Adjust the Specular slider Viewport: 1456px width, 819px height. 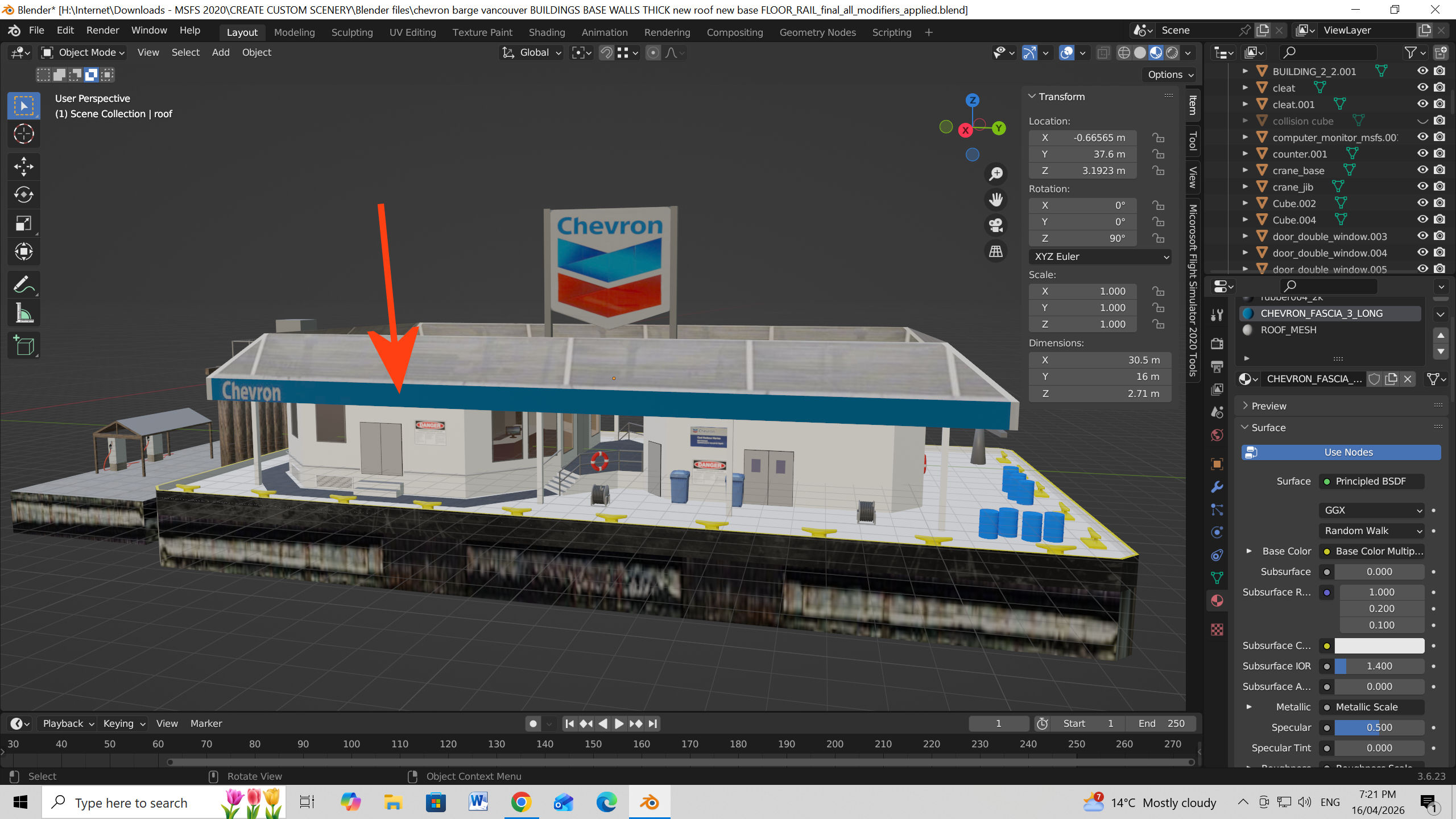tap(1379, 727)
